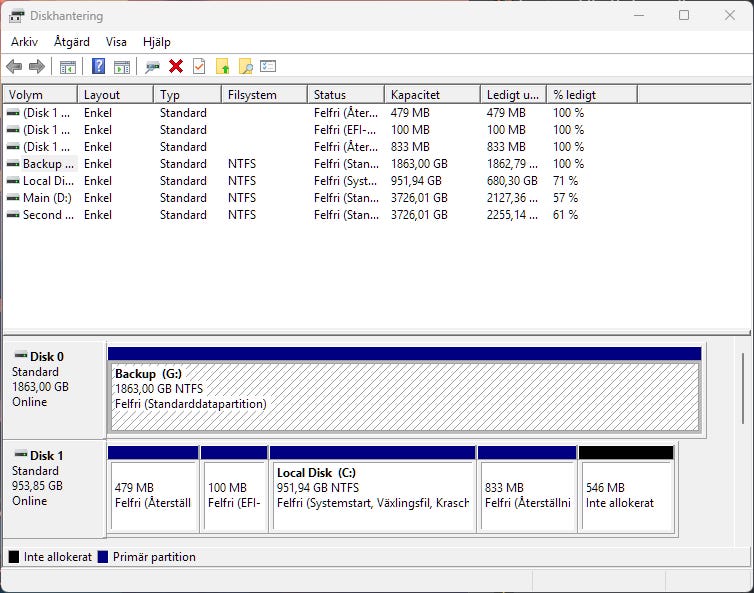The image size is (754, 593).
Task: Open Help via the blue question mark icon
Action: [x=99, y=67]
